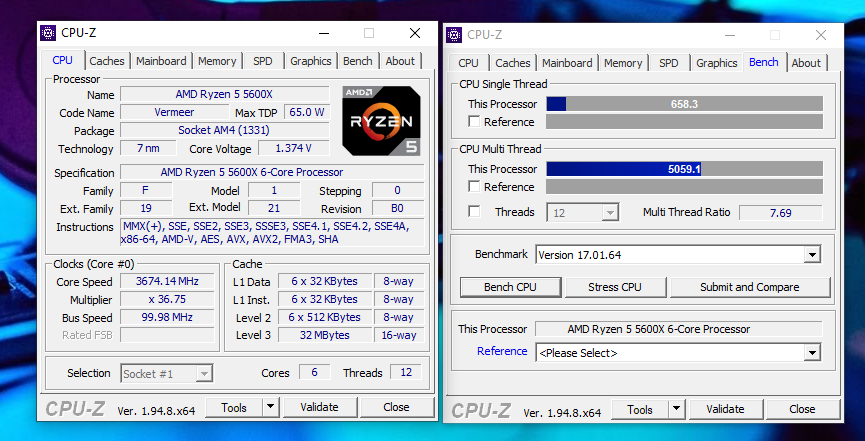Click Close button in left window footer
The width and height of the screenshot is (865, 441).
396,407
